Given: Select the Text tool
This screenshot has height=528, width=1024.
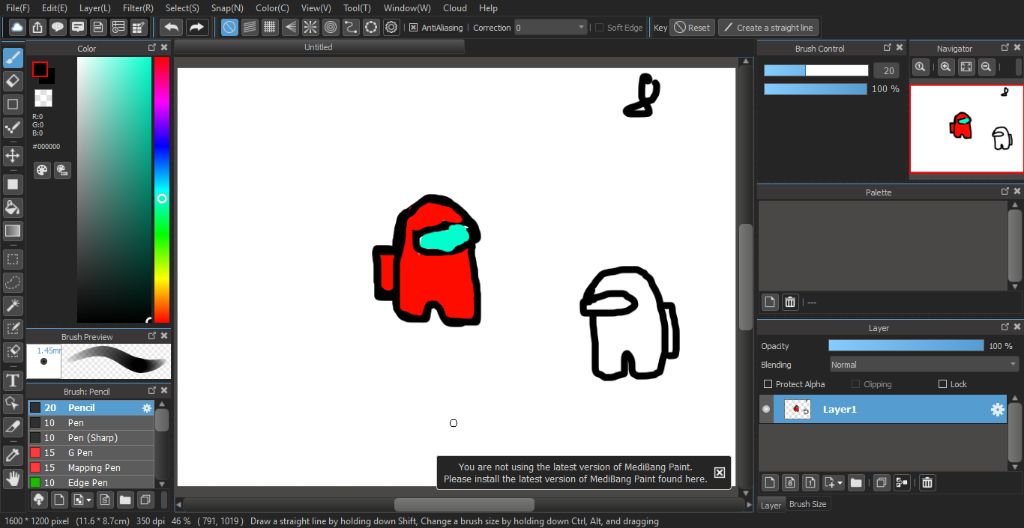Looking at the screenshot, I should [x=13, y=380].
